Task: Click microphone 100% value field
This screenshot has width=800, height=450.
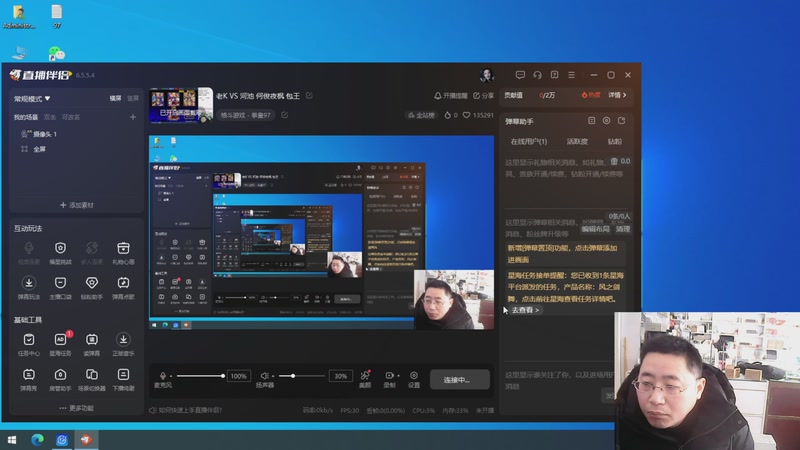Action: point(238,376)
